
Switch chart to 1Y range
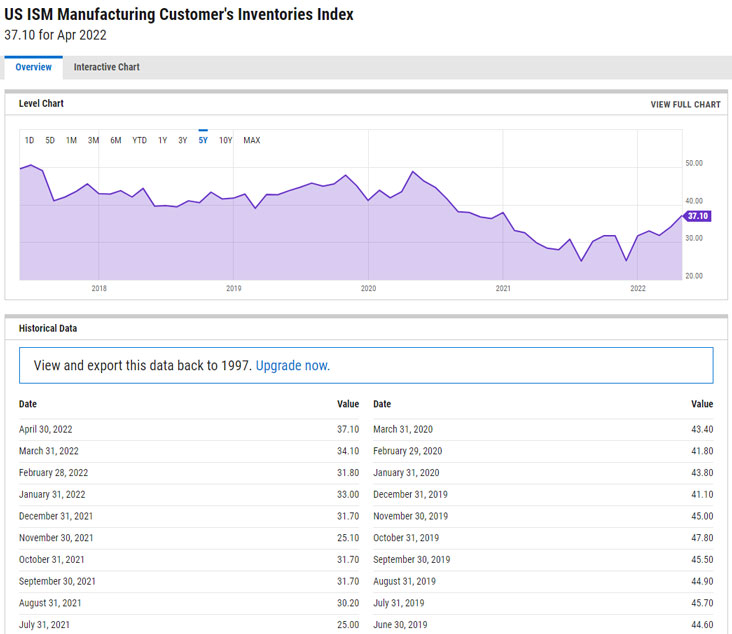point(162,140)
